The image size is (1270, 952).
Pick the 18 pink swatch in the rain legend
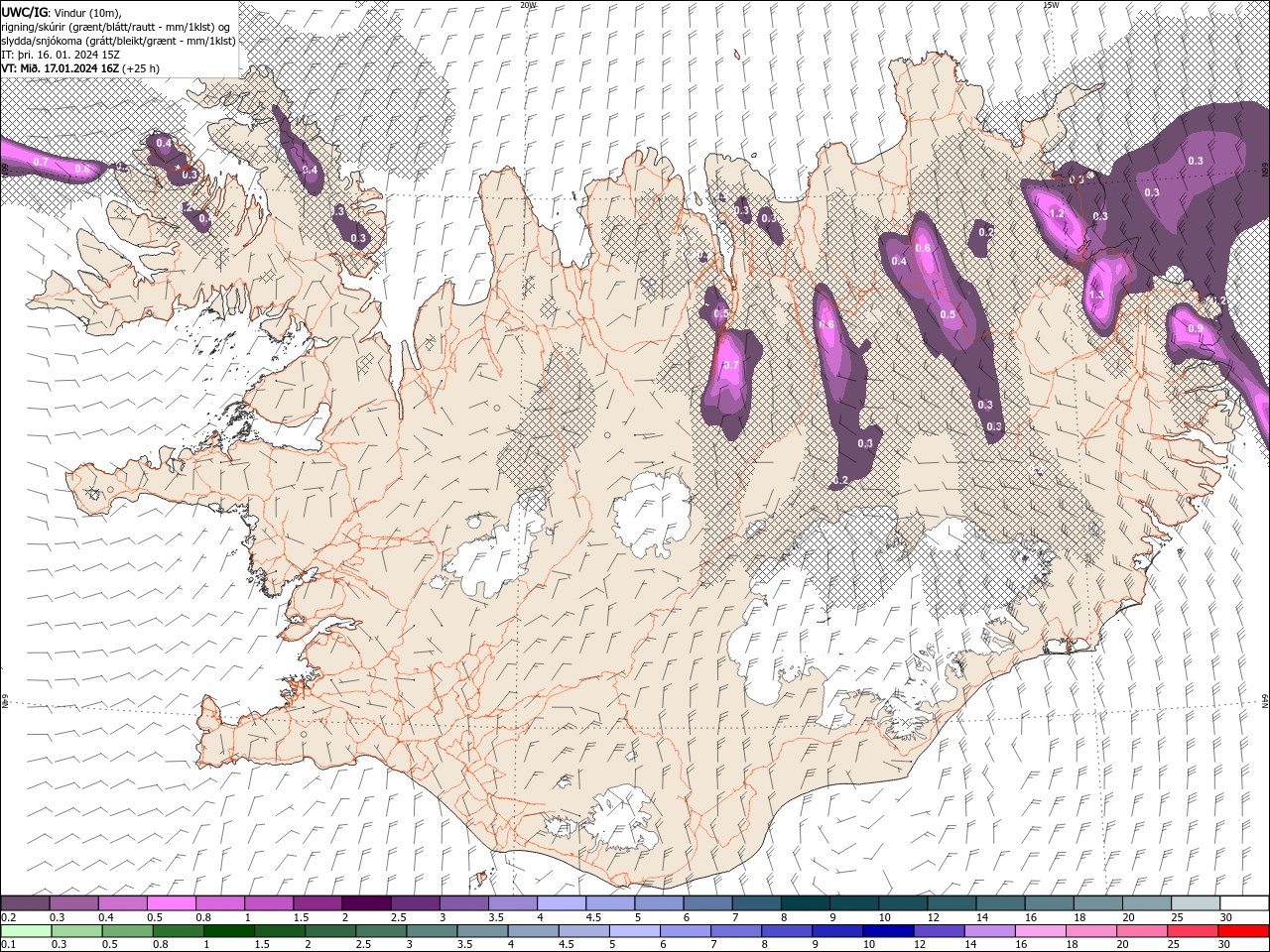(1090, 931)
